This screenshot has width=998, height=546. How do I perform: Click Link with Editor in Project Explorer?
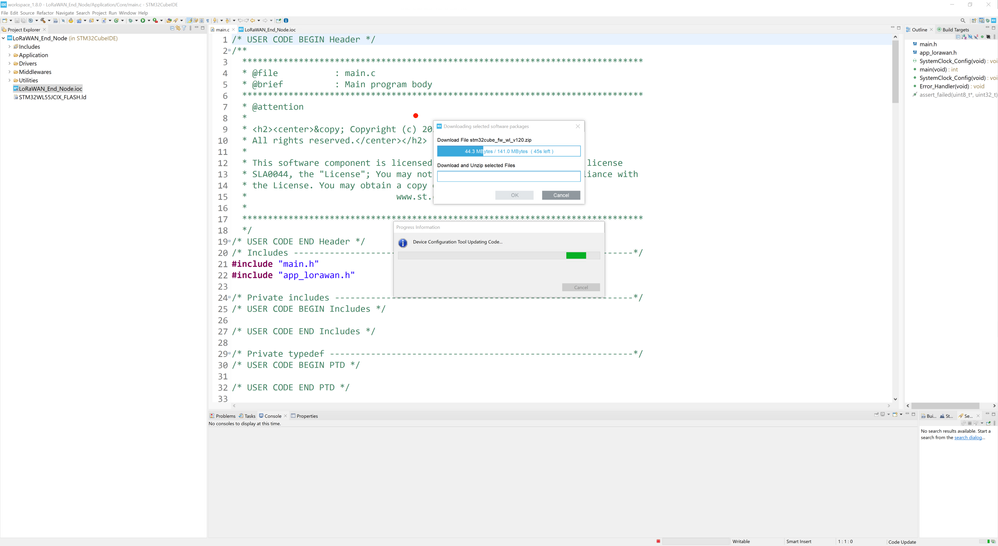pos(178,29)
